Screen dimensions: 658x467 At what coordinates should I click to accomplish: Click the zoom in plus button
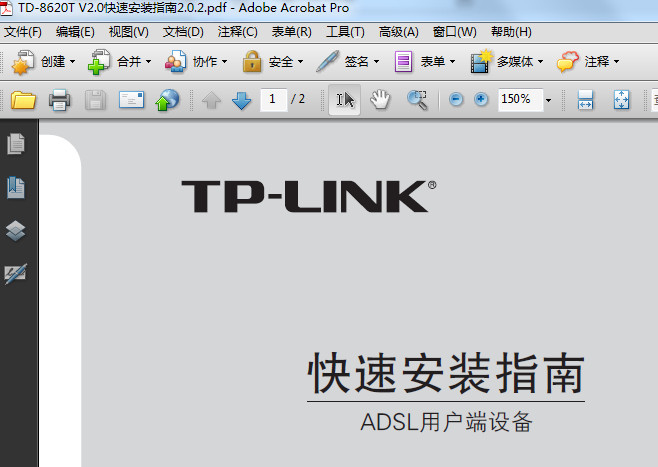click(x=481, y=99)
